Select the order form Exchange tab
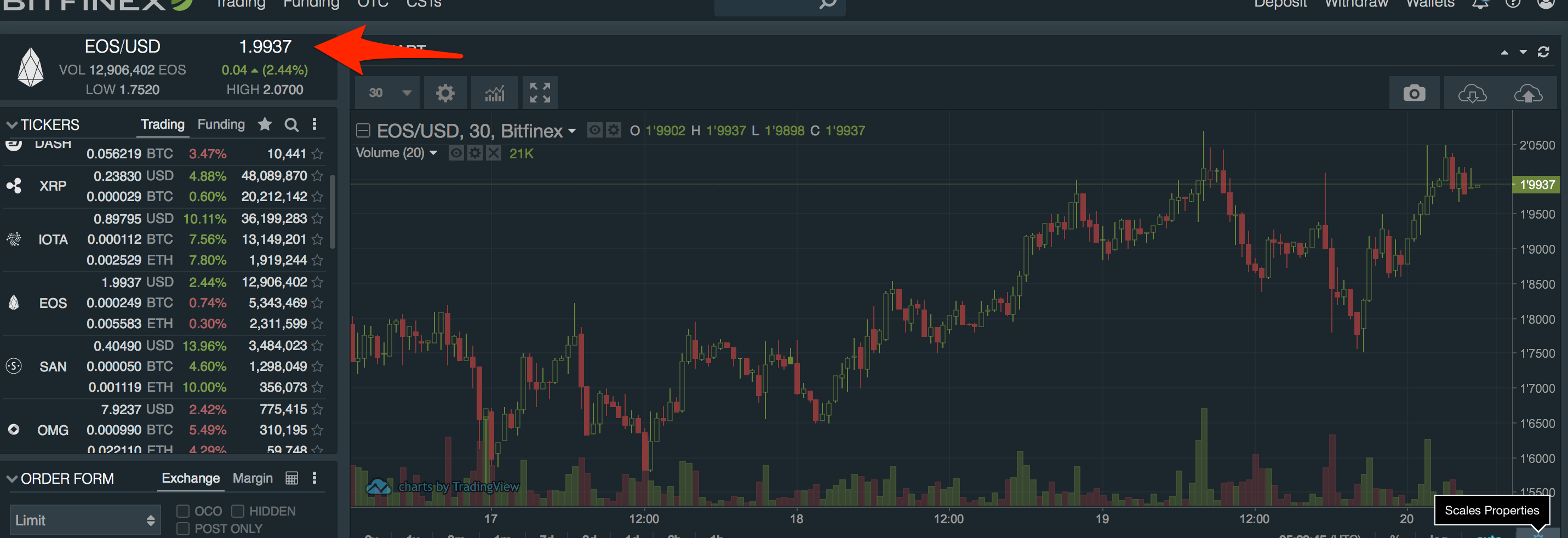This screenshot has width=1568, height=538. coord(191,478)
